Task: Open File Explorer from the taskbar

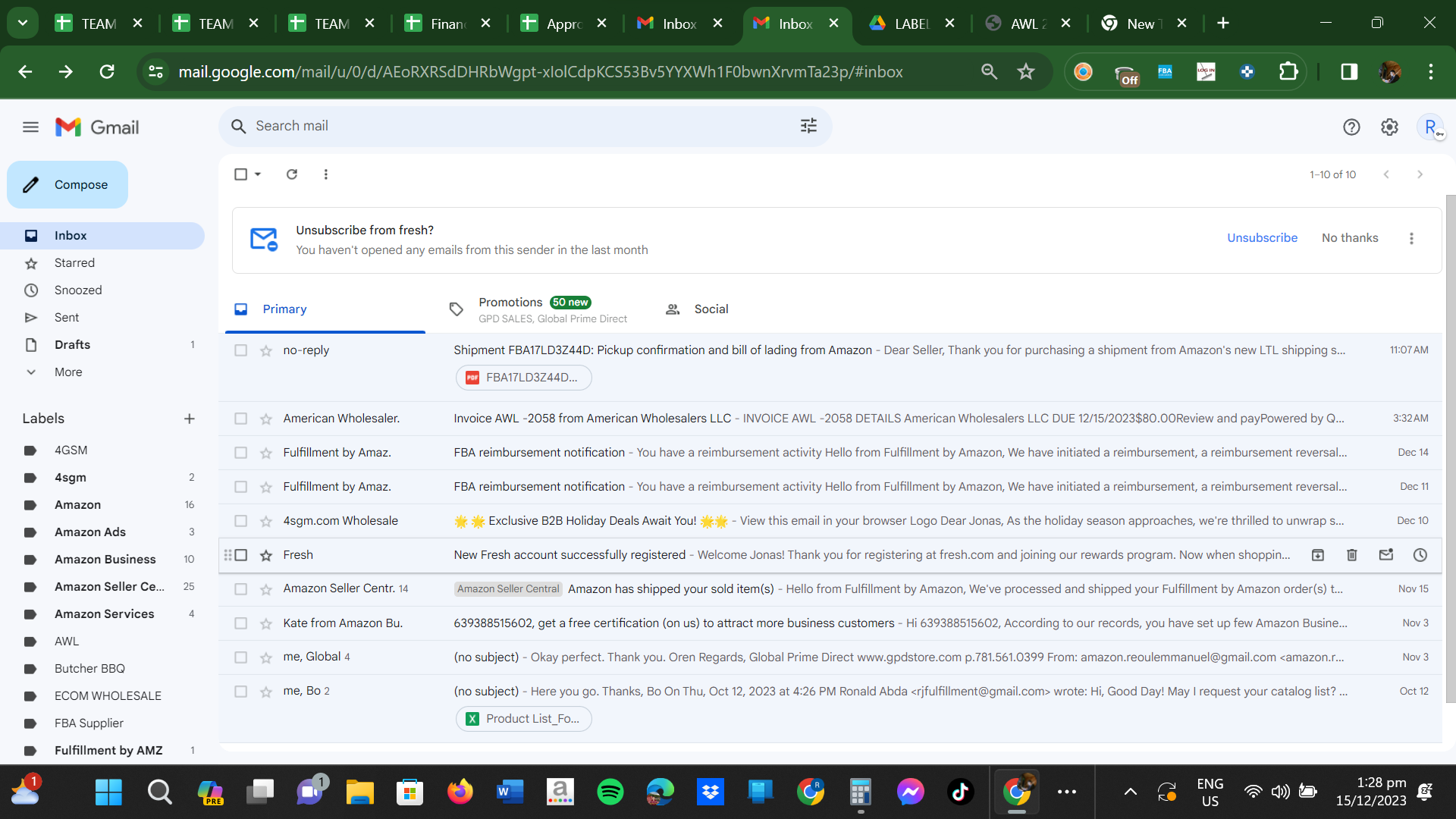Action: pyautogui.click(x=360, y=792)
